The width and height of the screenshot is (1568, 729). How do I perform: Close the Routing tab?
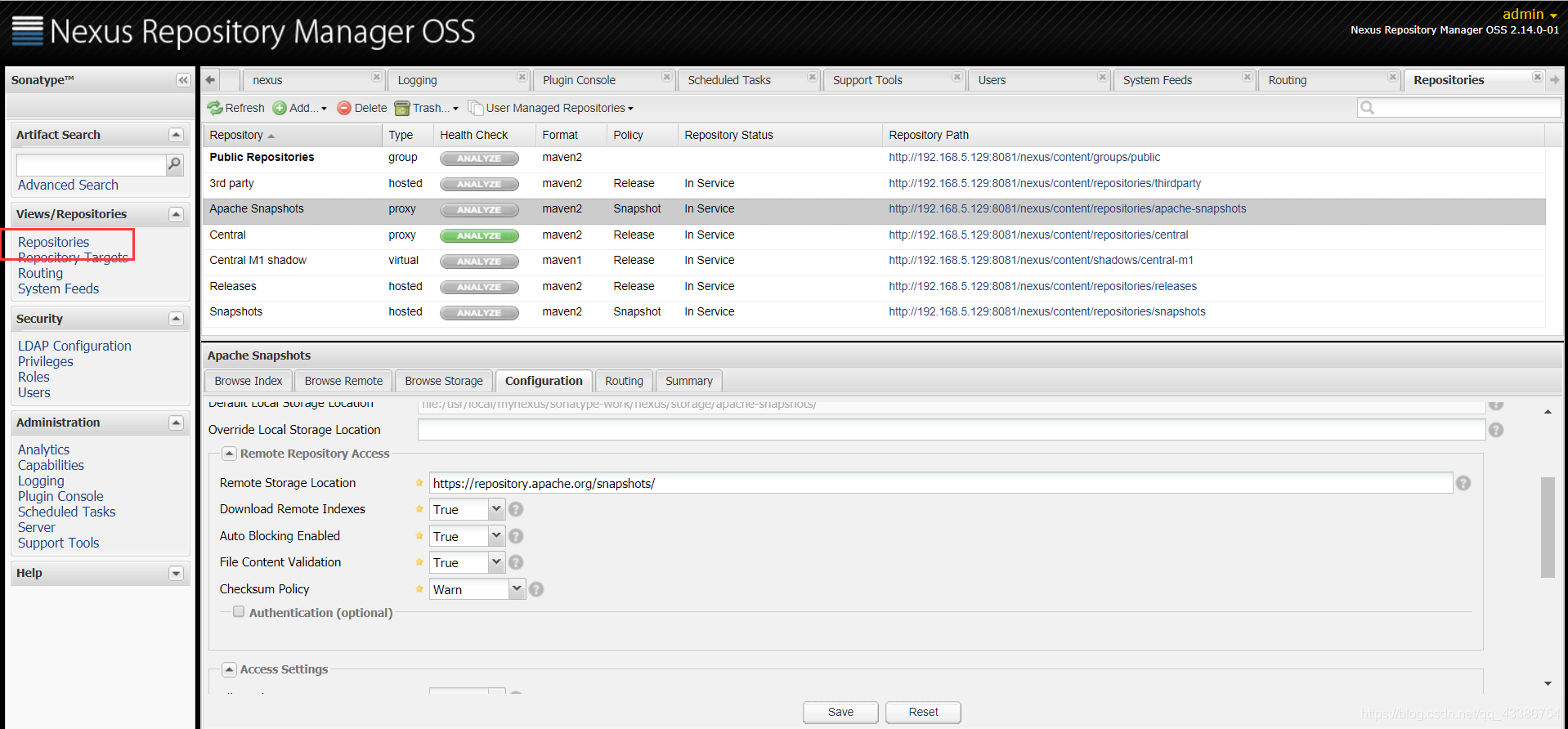[x=1393, y=77]
